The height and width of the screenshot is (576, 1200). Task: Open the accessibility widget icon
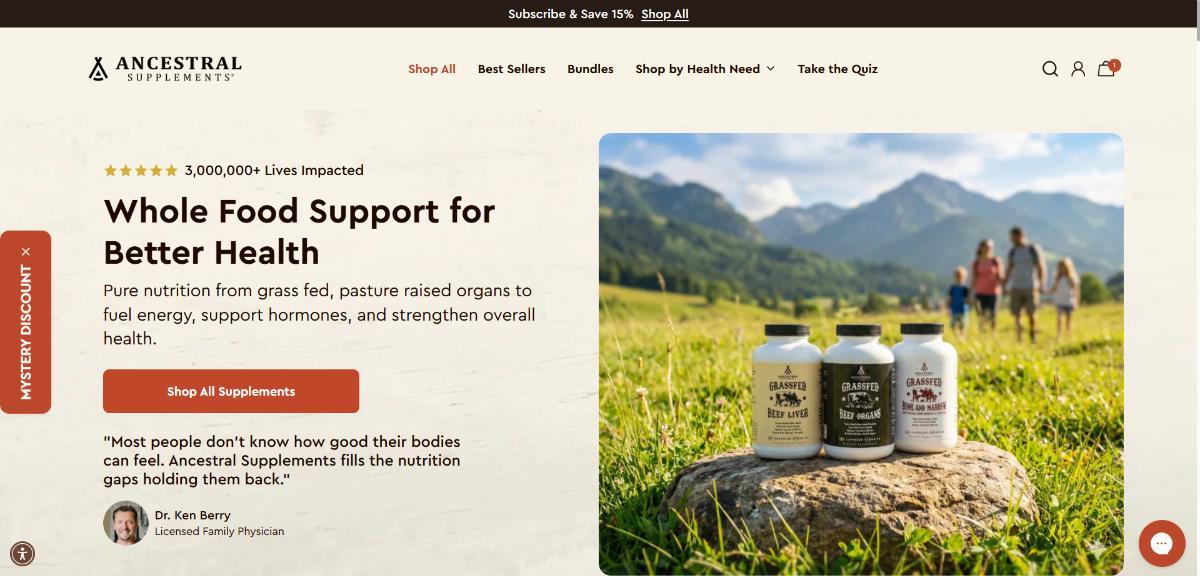click(22, 553)
